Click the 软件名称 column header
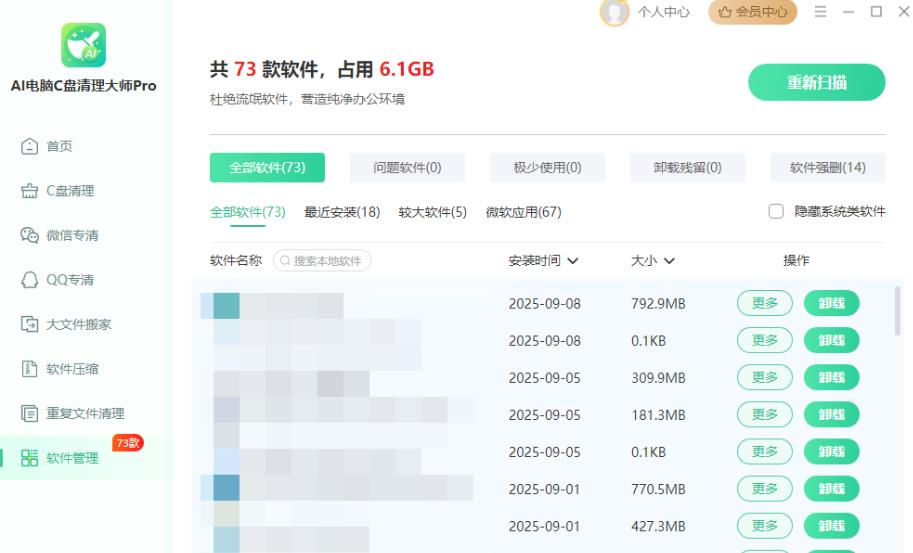Screen dimensions: 913x553 tap(236, 261)
